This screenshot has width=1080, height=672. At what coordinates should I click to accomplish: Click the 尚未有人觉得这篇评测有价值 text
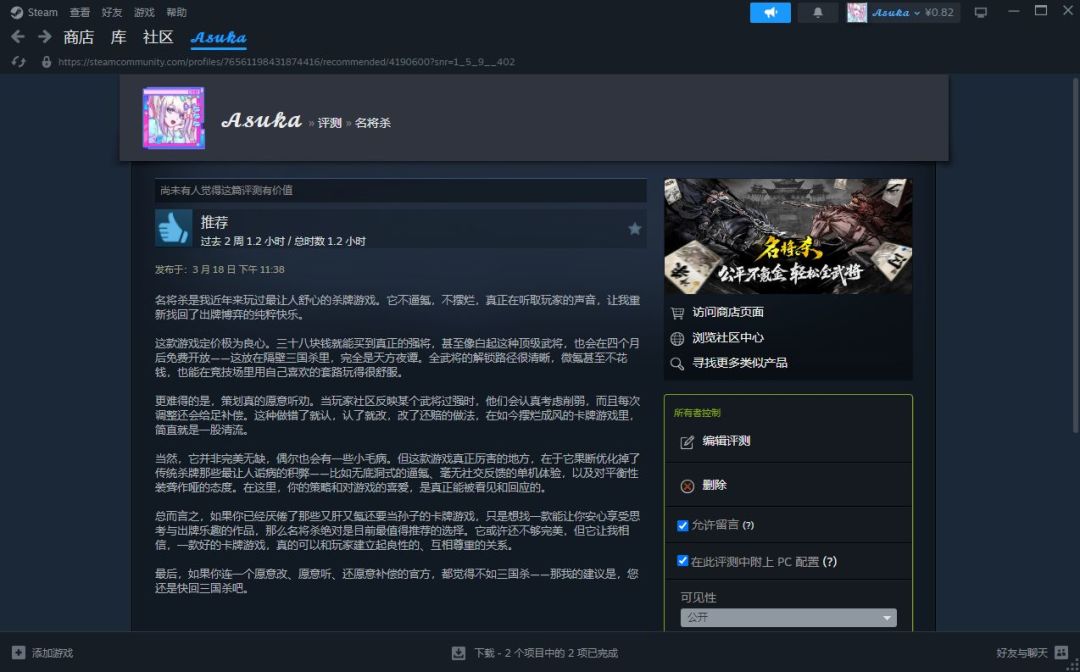tap(227, 190)
